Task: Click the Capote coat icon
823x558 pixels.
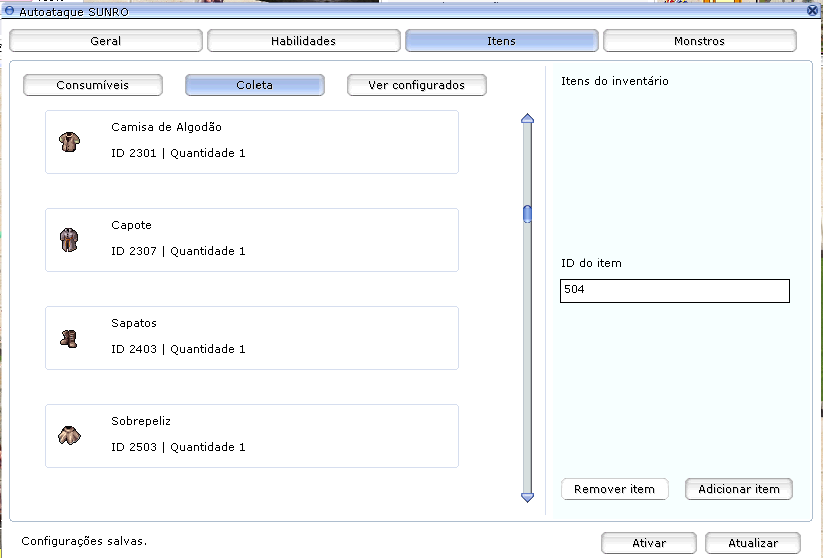Action: tap(69, 240)
